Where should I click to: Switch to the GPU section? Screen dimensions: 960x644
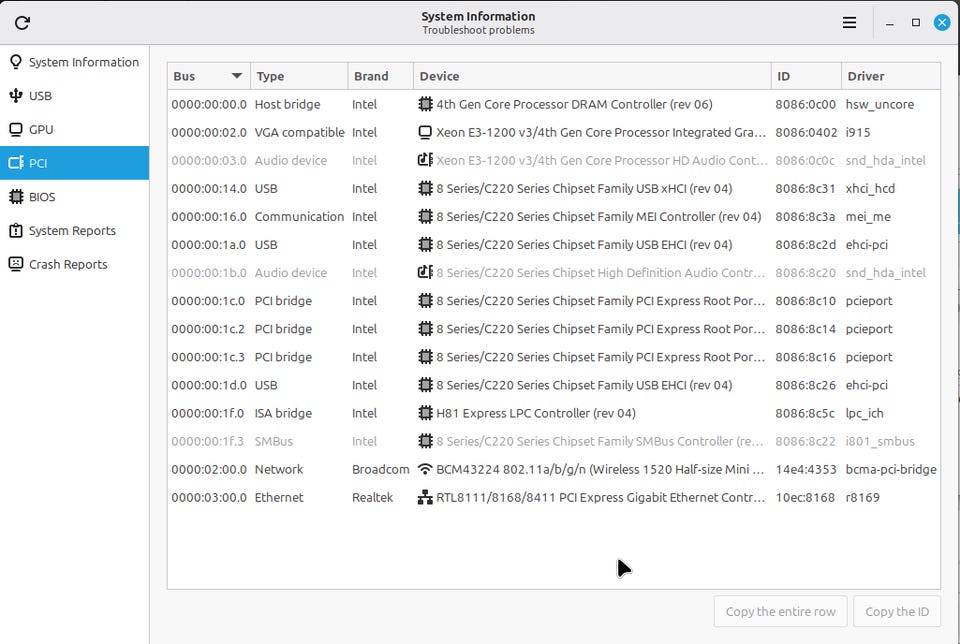pyautogui.click(x=75, y=129)
